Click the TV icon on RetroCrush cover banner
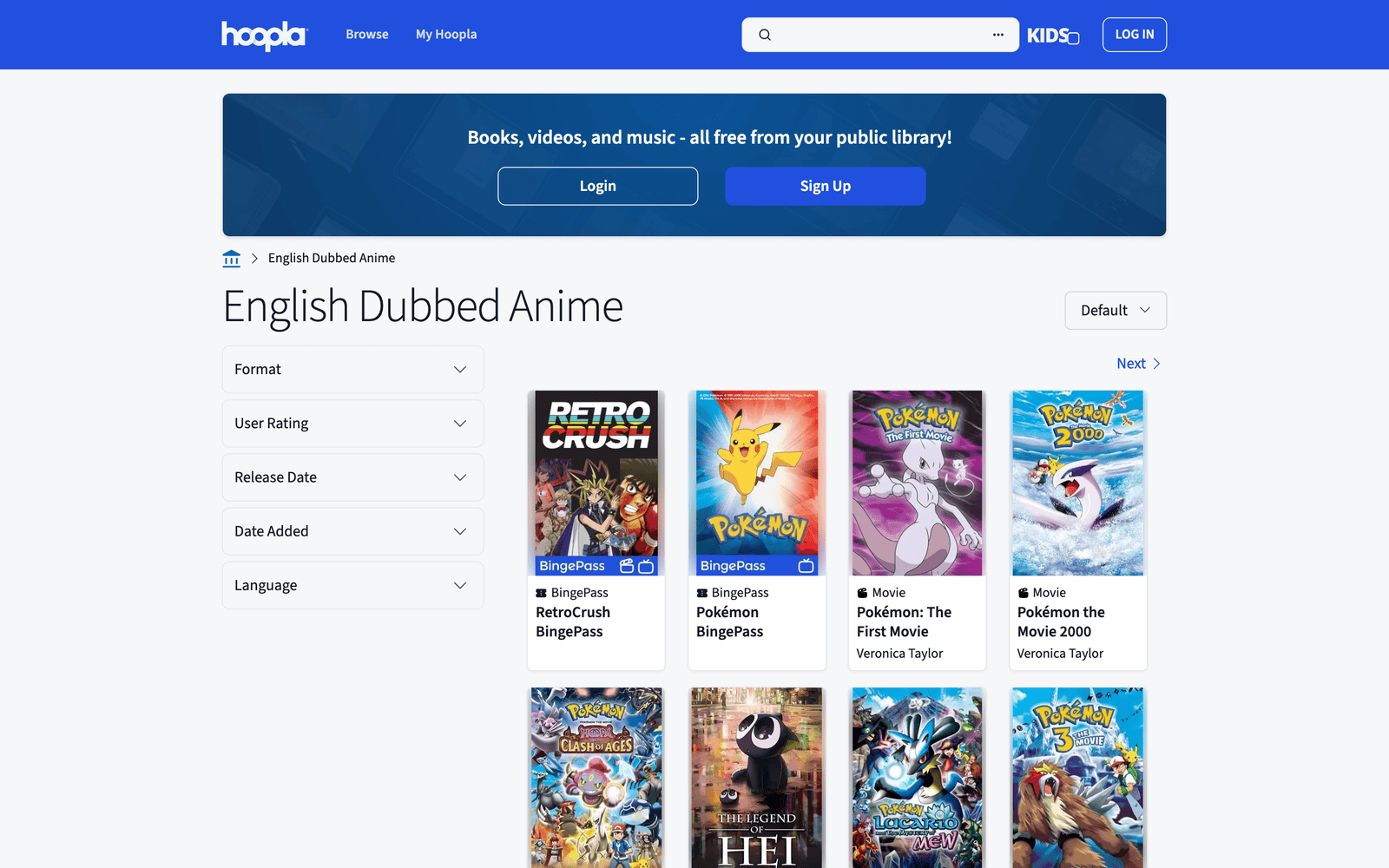Viewport: 1389px width, 868px height. pyautogui.click(x=646, y=566)
